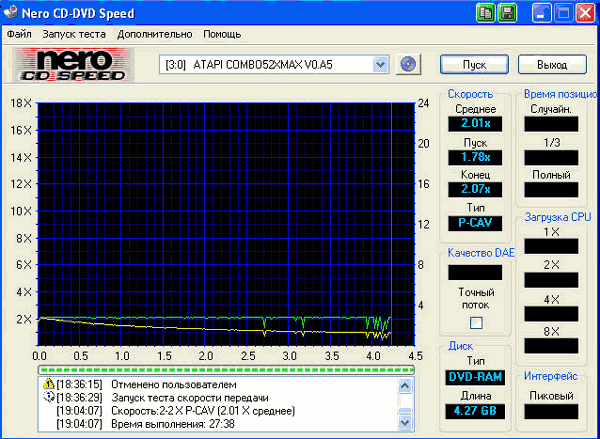
Task: Click the Пиковый interface value field
Action: pos(551,411)
